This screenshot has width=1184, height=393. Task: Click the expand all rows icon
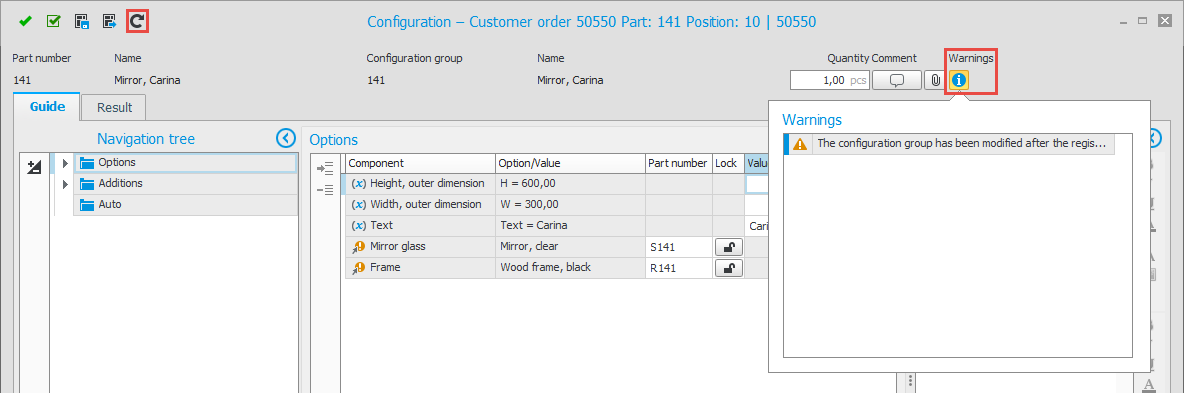click(325, 169)
